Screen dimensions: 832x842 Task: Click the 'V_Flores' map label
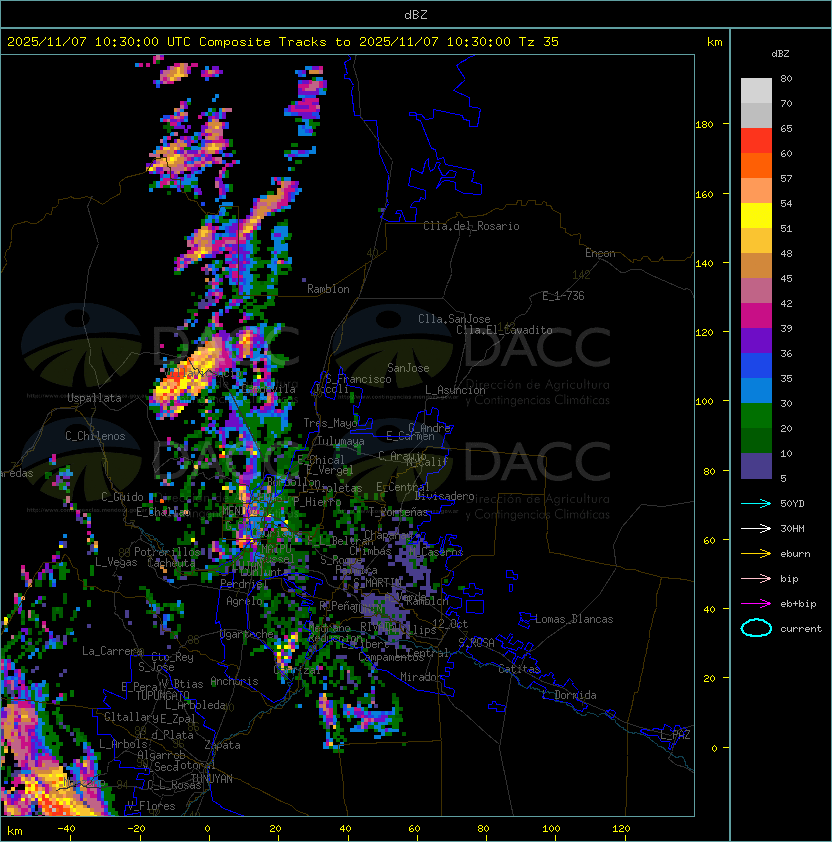pos(151,806)
